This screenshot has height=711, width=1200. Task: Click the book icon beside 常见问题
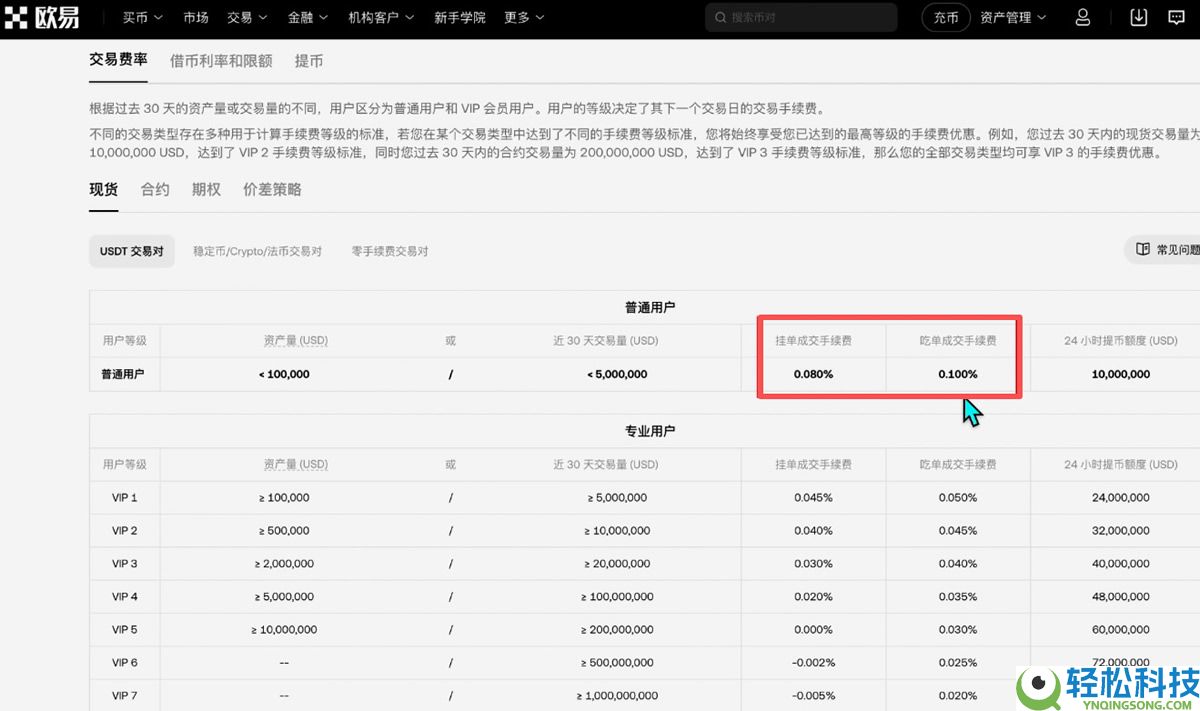coord(1143,250)
